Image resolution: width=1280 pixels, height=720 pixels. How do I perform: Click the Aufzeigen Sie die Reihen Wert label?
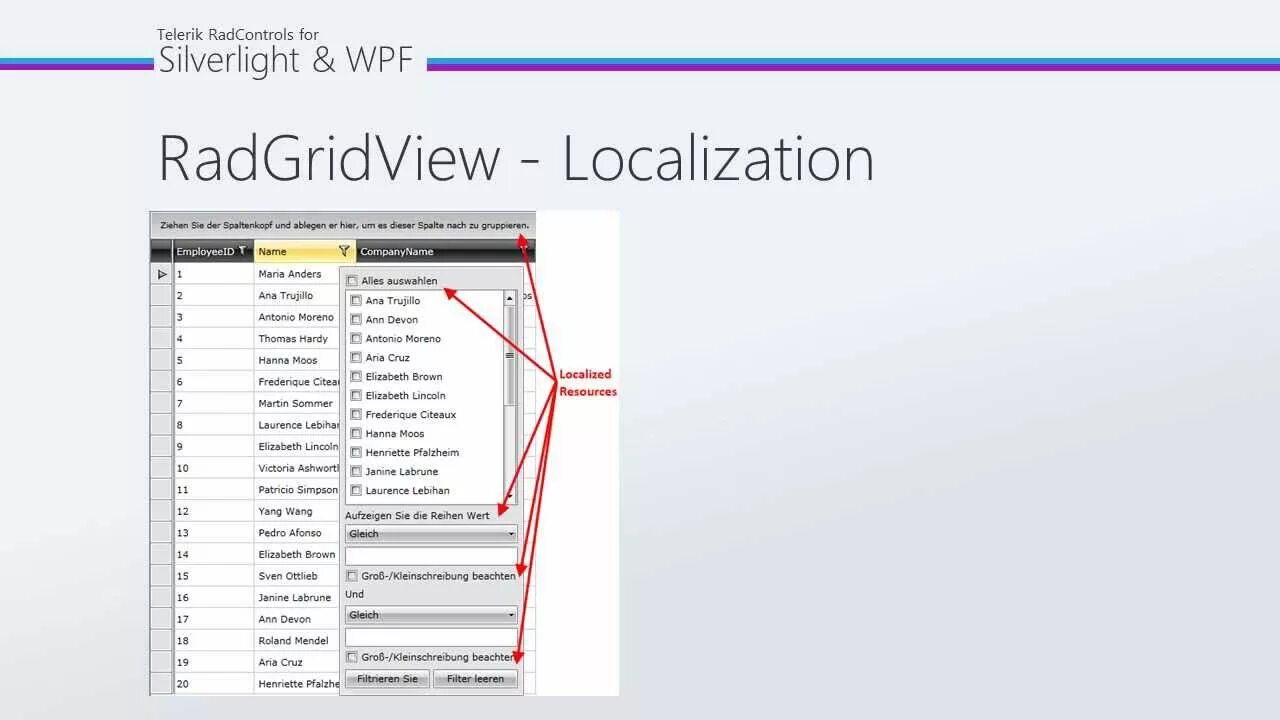point(417,516)
